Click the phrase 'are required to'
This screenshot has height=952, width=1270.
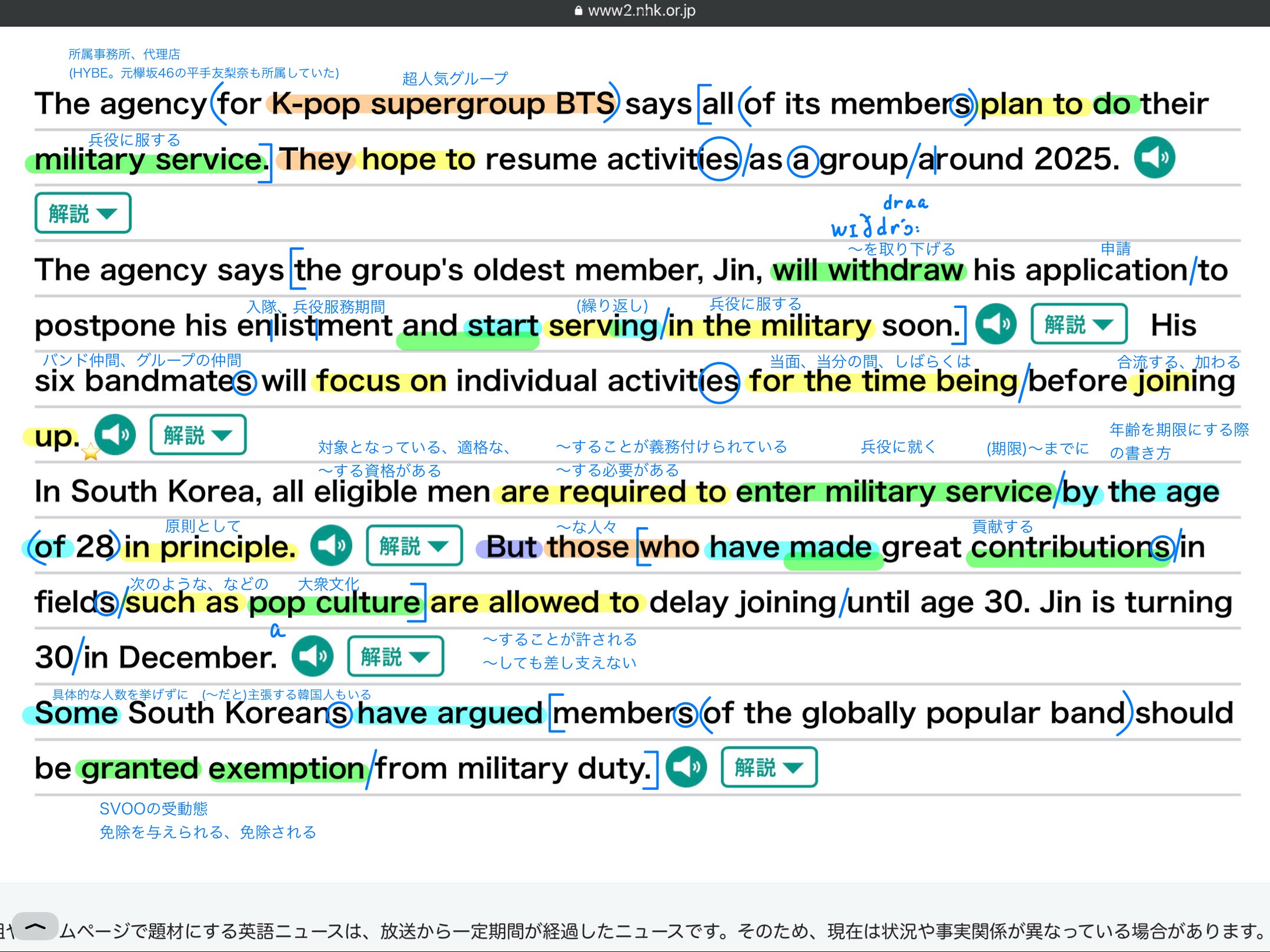pyautogui.click(x=613, y=492)
